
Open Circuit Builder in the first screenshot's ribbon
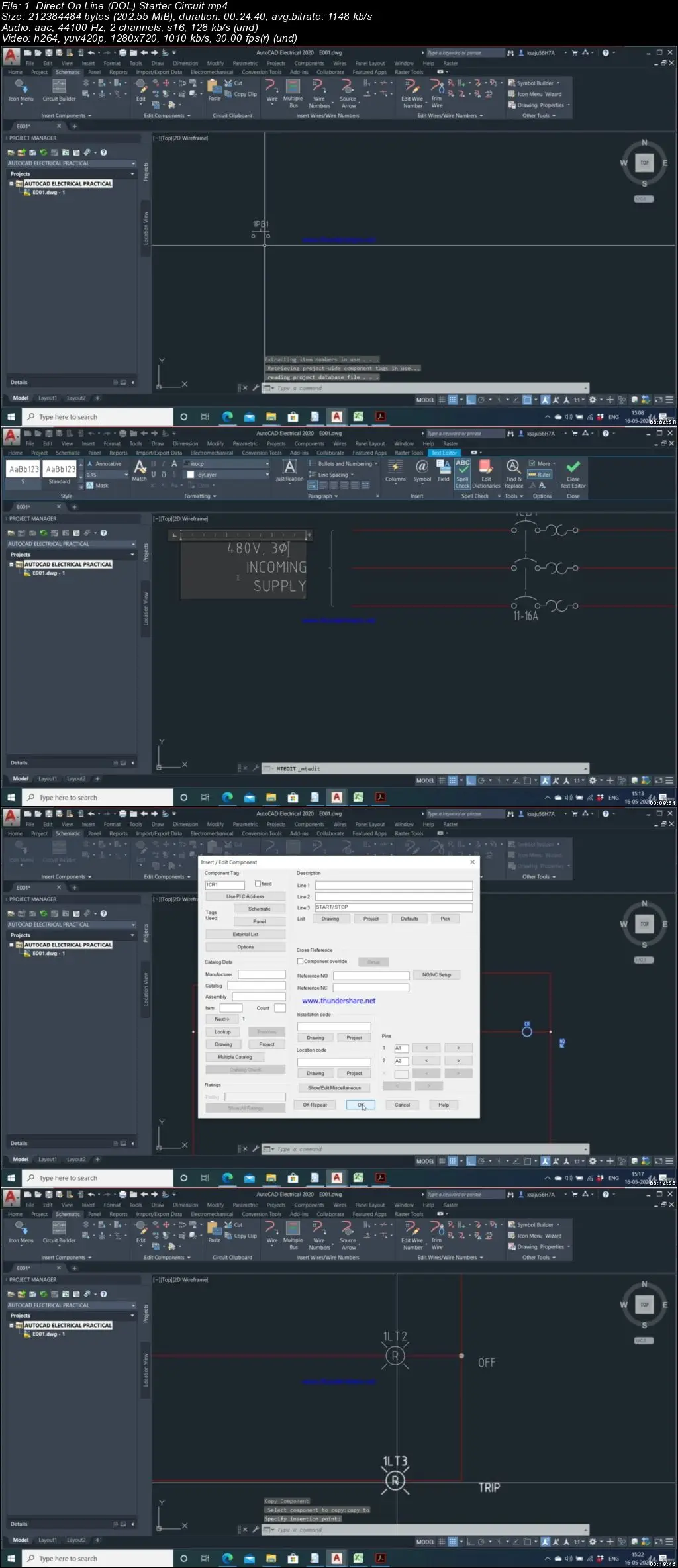click(59, 91)
